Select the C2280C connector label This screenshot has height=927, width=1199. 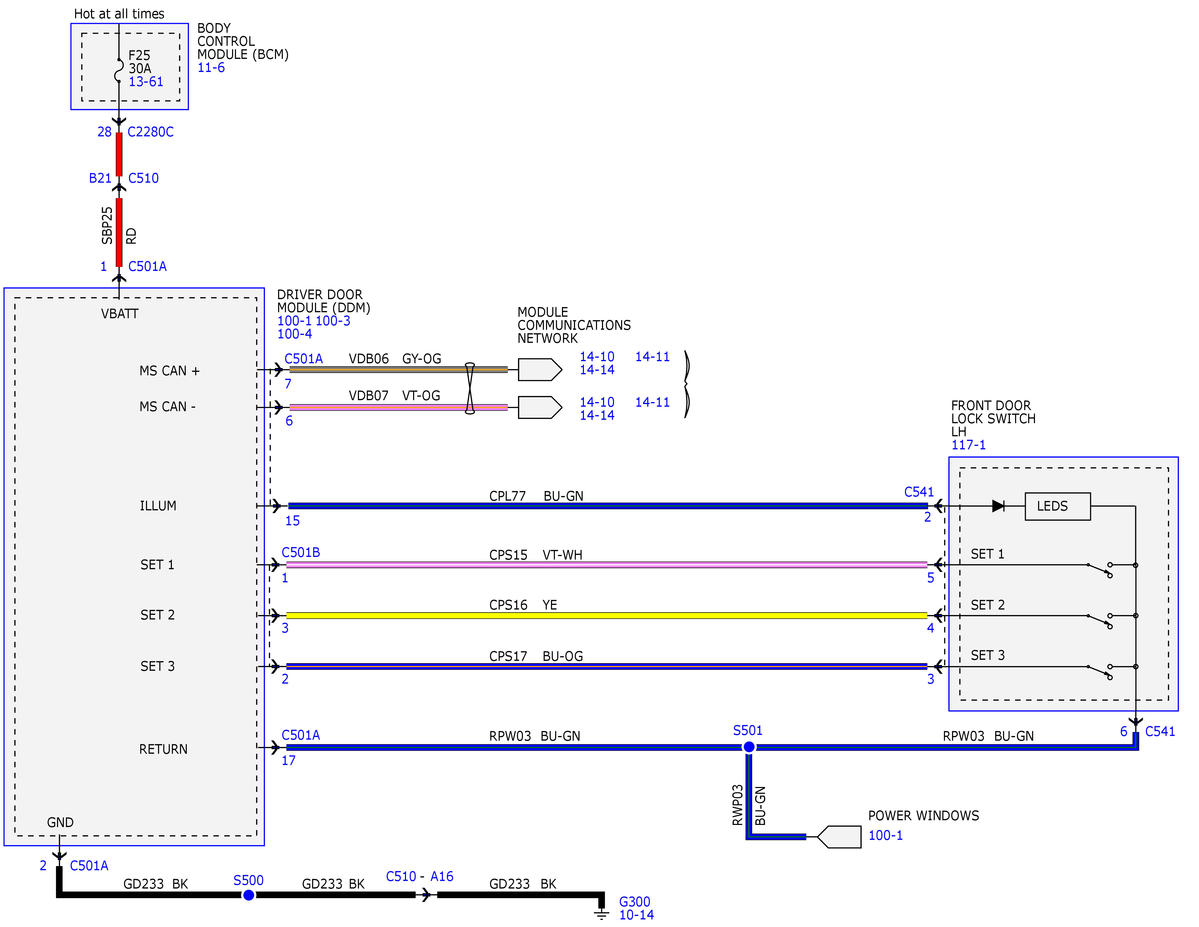point(151,132)
